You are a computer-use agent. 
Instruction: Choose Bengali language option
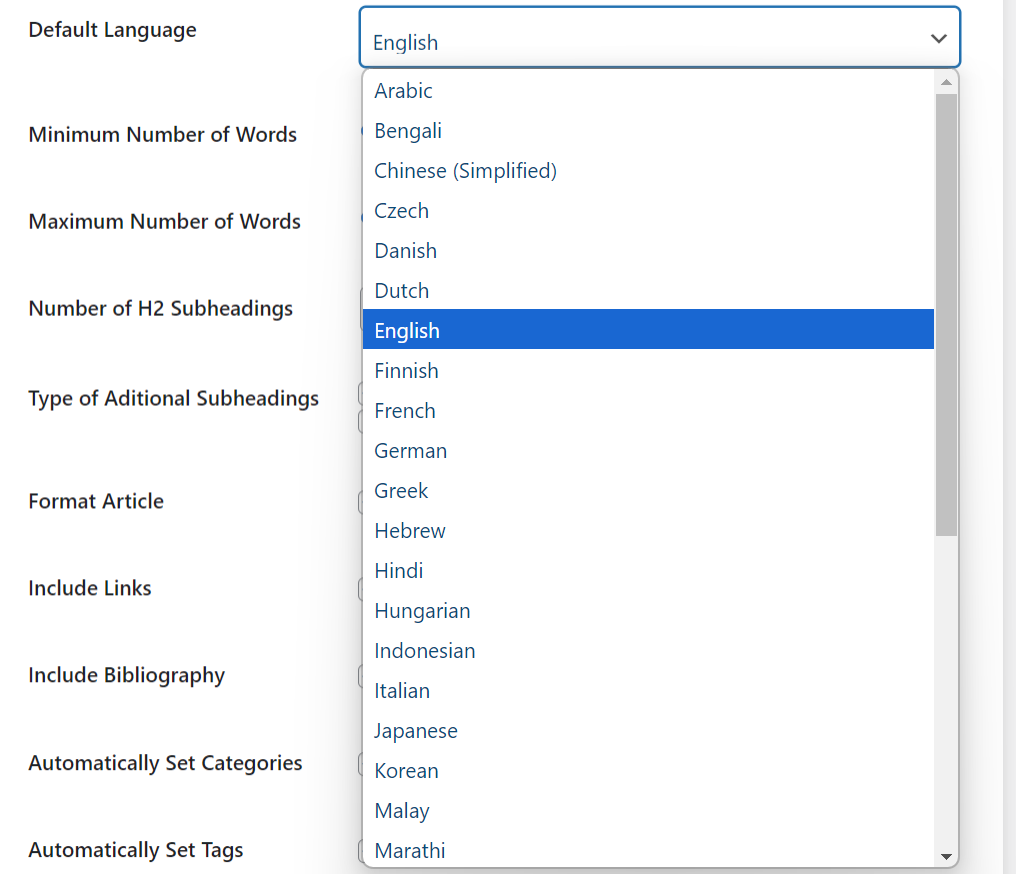point(648,131)
